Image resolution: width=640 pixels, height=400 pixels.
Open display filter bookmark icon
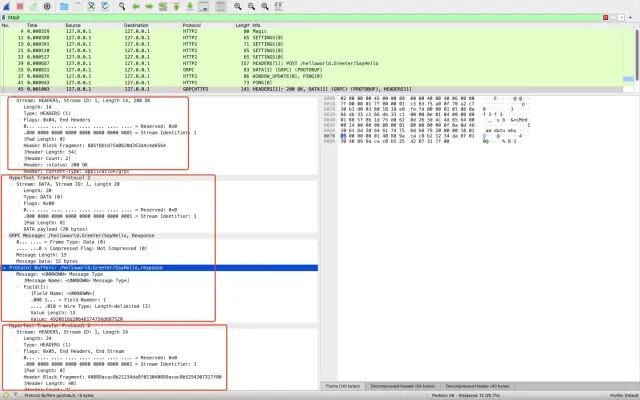pos(4,18)
